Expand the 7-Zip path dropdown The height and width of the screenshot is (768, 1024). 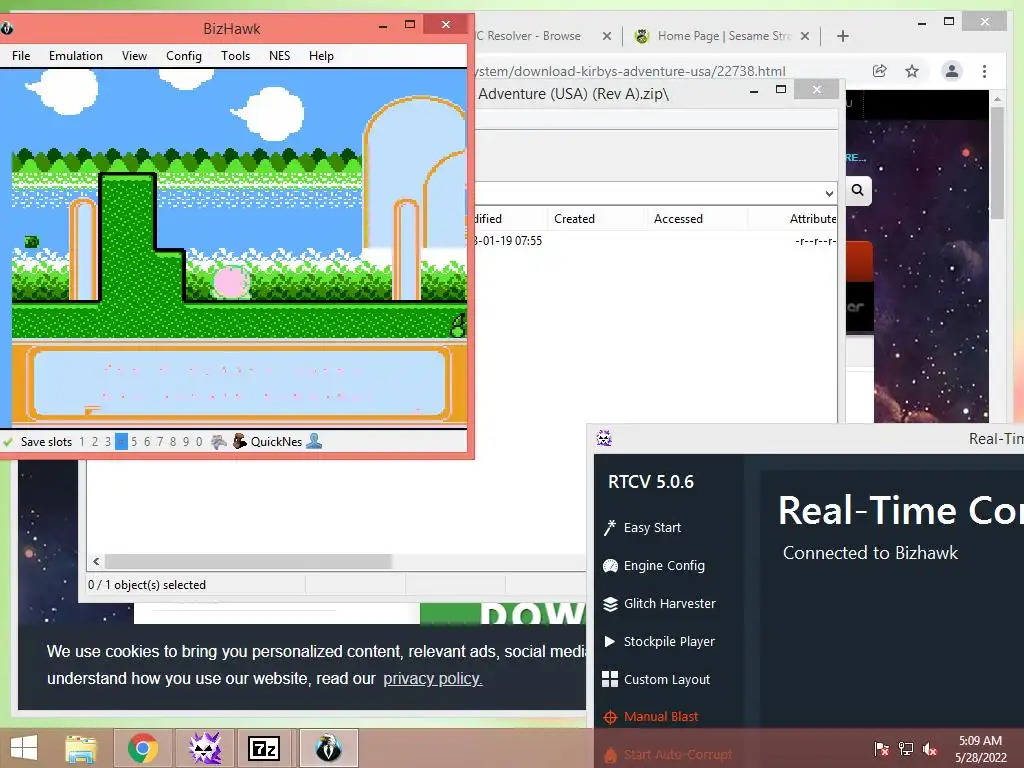[x=829, y=193]
